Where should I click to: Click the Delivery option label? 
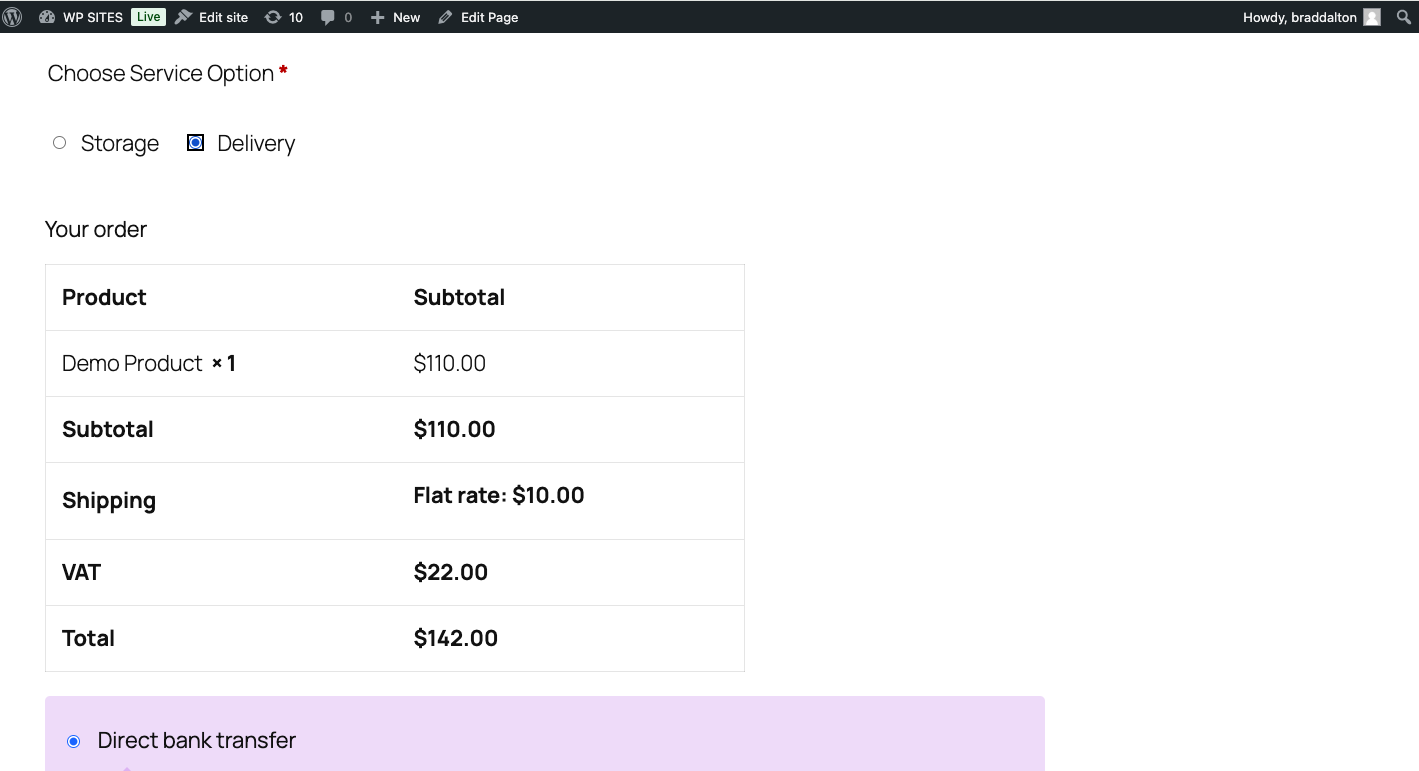click(256, 144)
